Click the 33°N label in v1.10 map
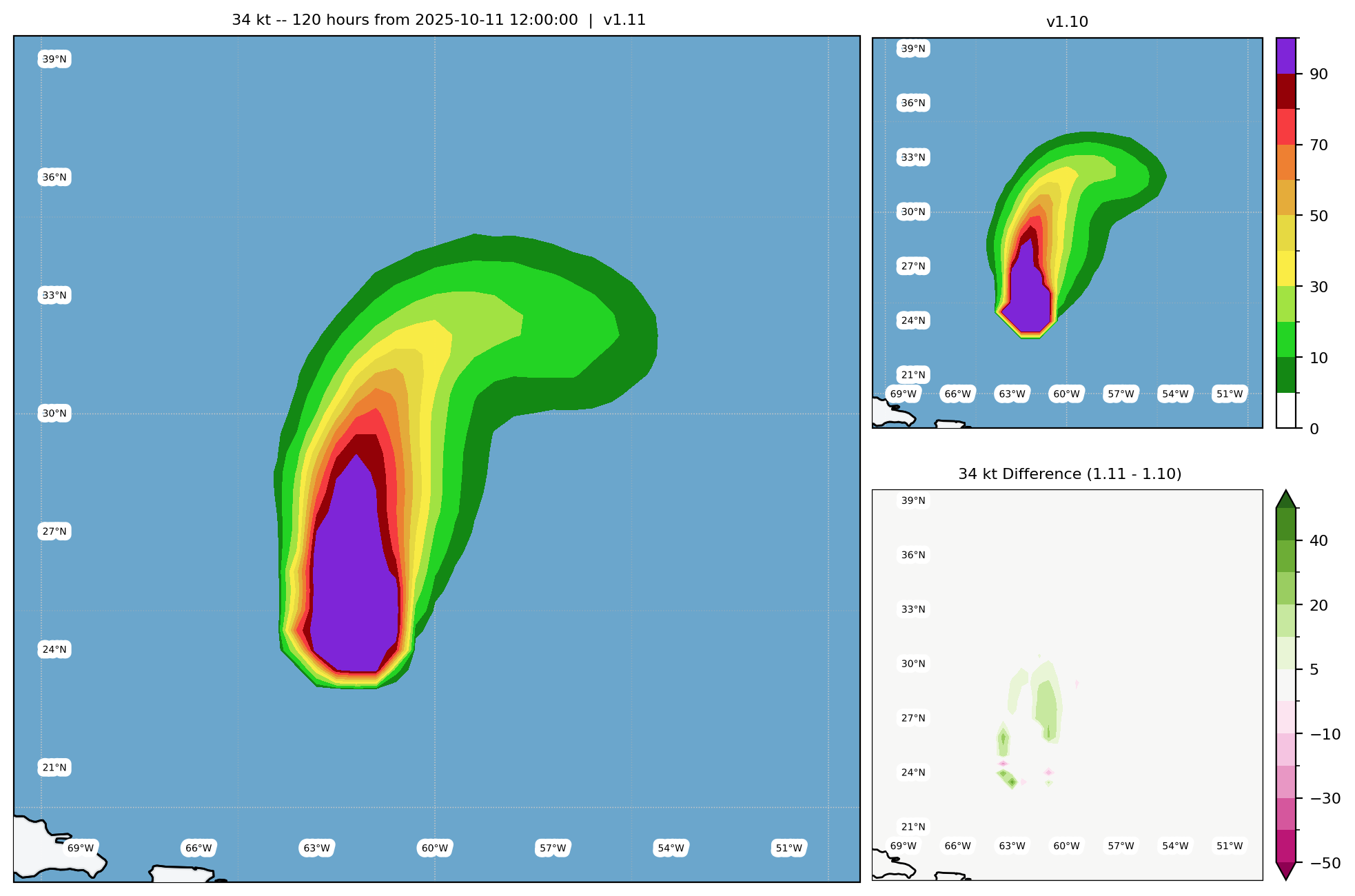Screen dimensions: 1355x896 913,157
